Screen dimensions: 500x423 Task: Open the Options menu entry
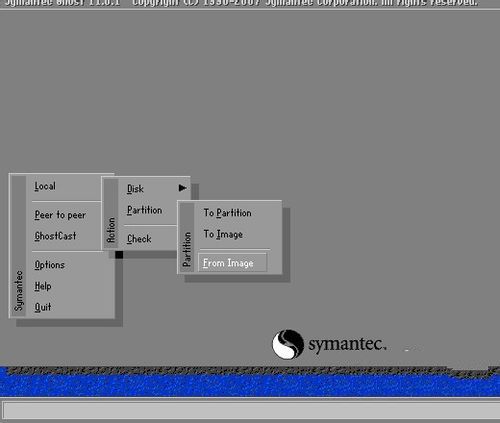tap(50, 265)
